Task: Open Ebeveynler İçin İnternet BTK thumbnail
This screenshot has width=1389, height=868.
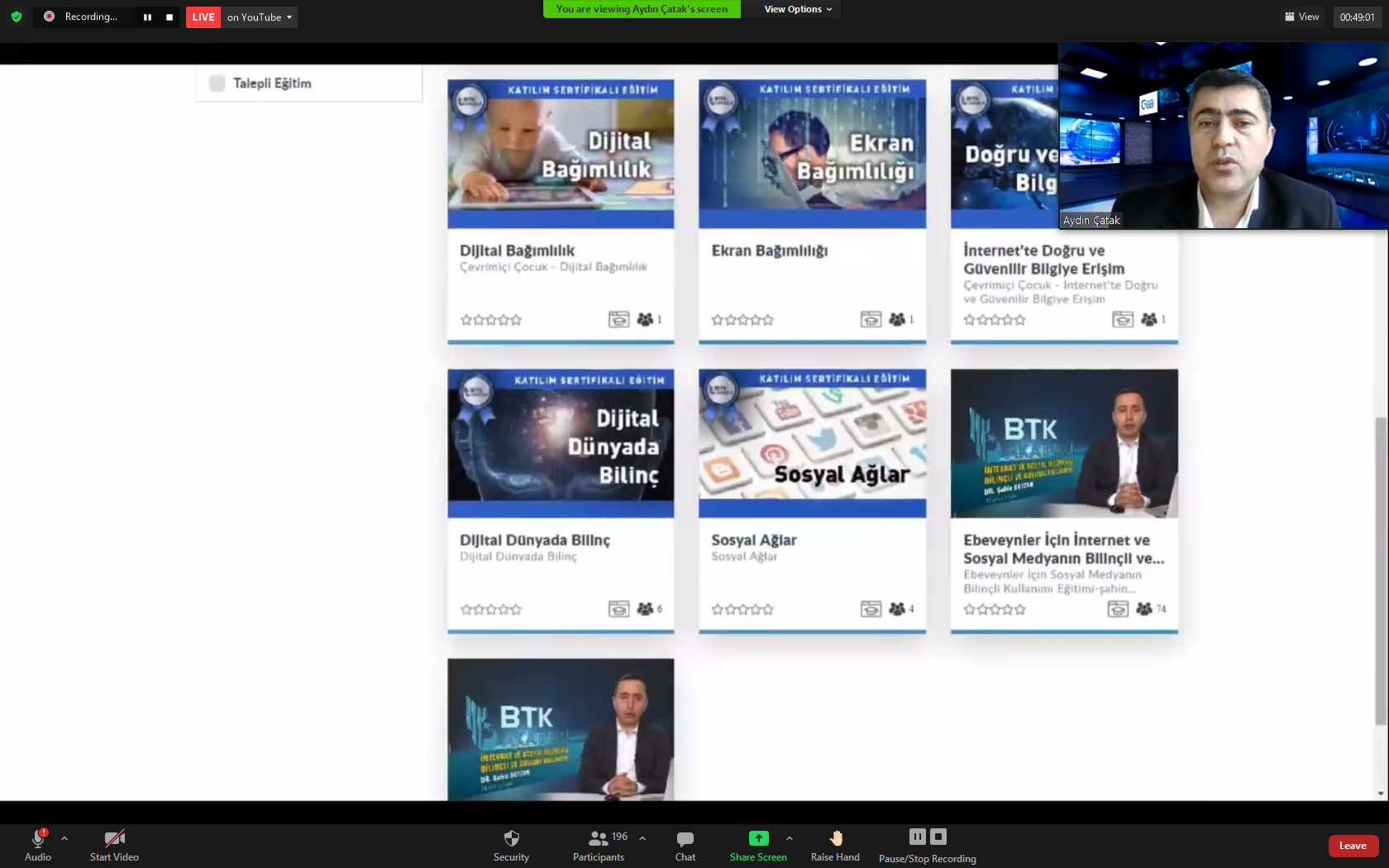Action: pos(1064,443)
